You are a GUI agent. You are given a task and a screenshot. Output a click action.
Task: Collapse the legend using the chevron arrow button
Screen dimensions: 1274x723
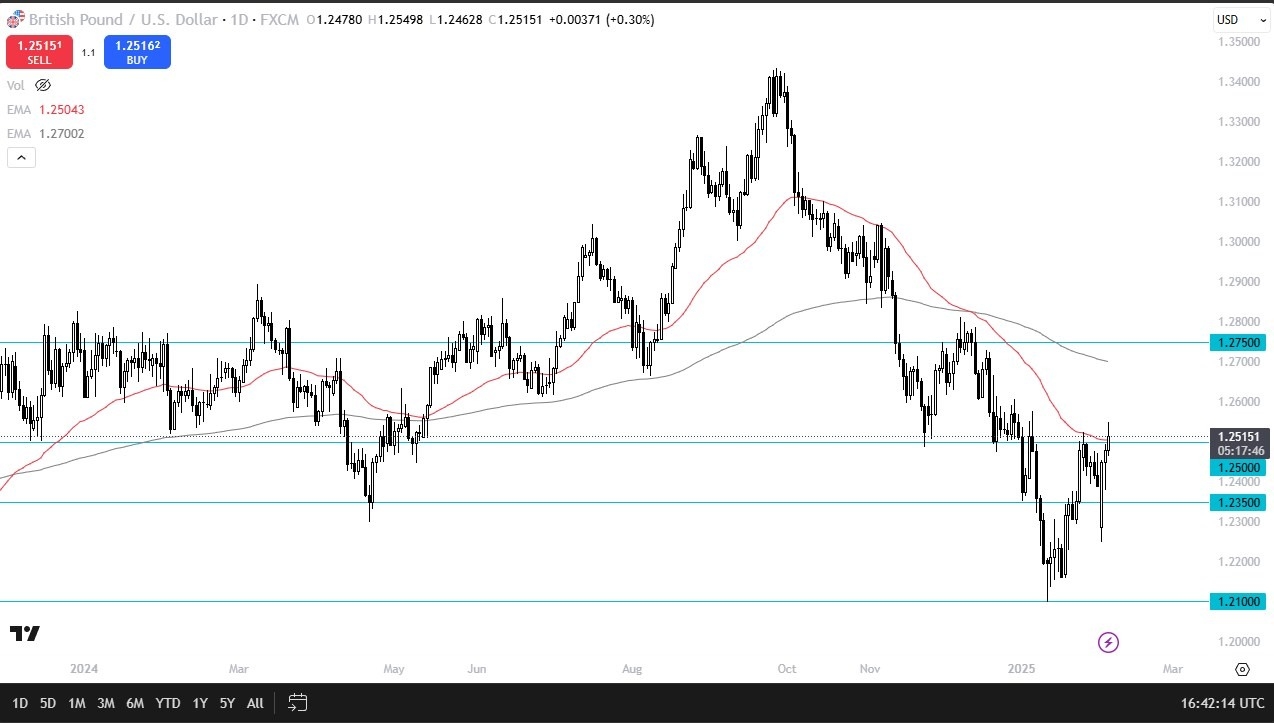pos(21,157)
